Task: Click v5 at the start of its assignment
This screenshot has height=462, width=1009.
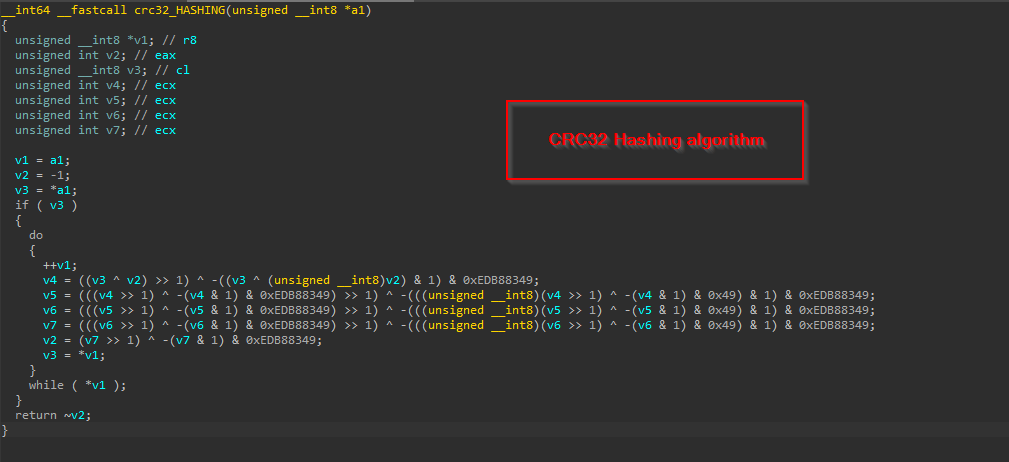Action: tap(50, 295)
